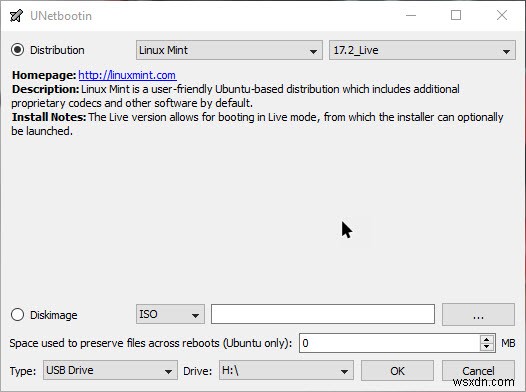The width and height of the screenshot is (526, 392).
Task: Open the USB Drive type dropdown
Action: (110, 370)
